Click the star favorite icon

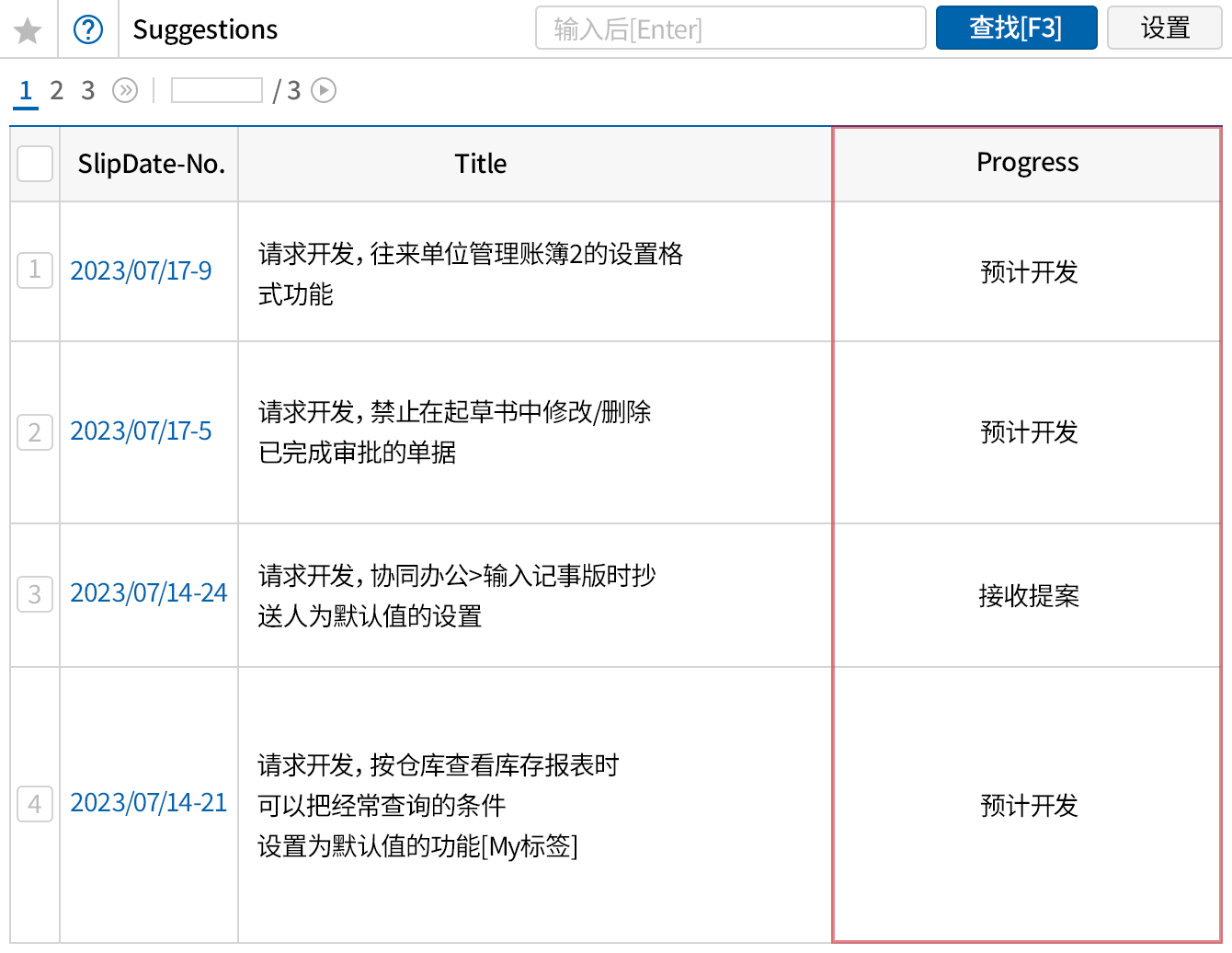pyautogui.click(x=28, y=30)
